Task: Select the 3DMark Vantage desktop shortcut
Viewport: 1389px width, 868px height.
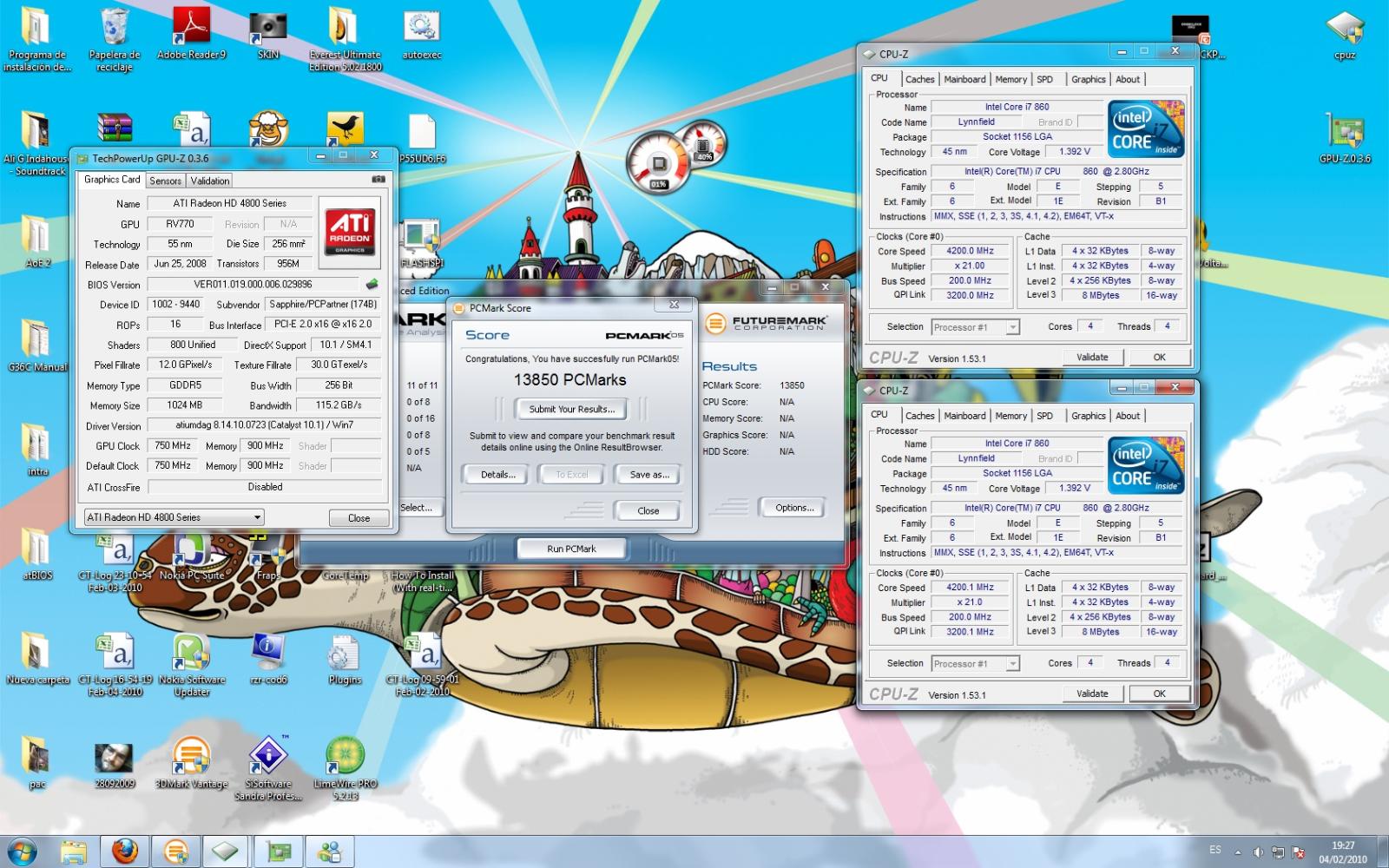Action: (x=191, y=762)
